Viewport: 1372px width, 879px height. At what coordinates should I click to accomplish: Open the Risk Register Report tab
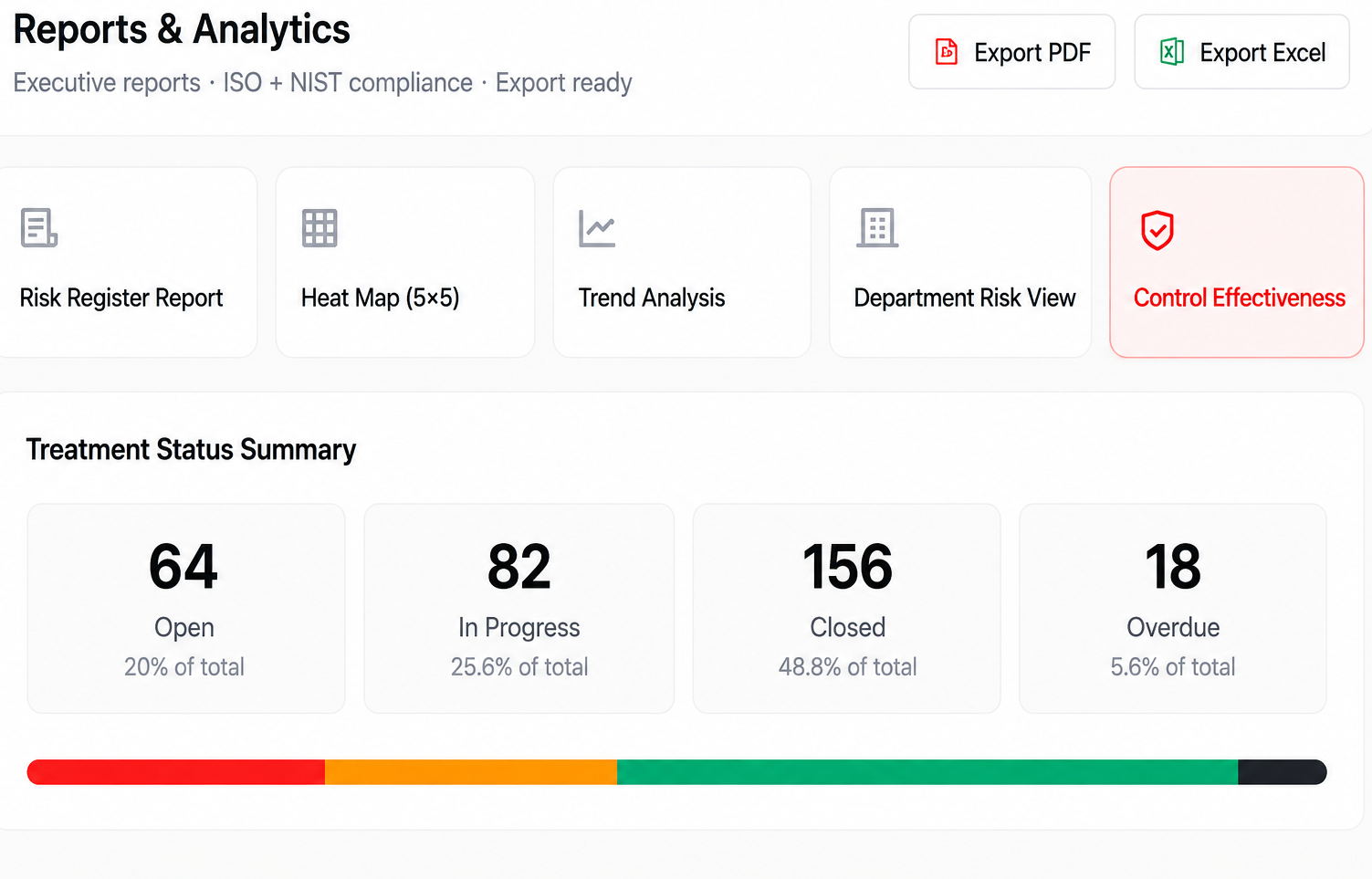pyautogui.click(x=127, y=262)
